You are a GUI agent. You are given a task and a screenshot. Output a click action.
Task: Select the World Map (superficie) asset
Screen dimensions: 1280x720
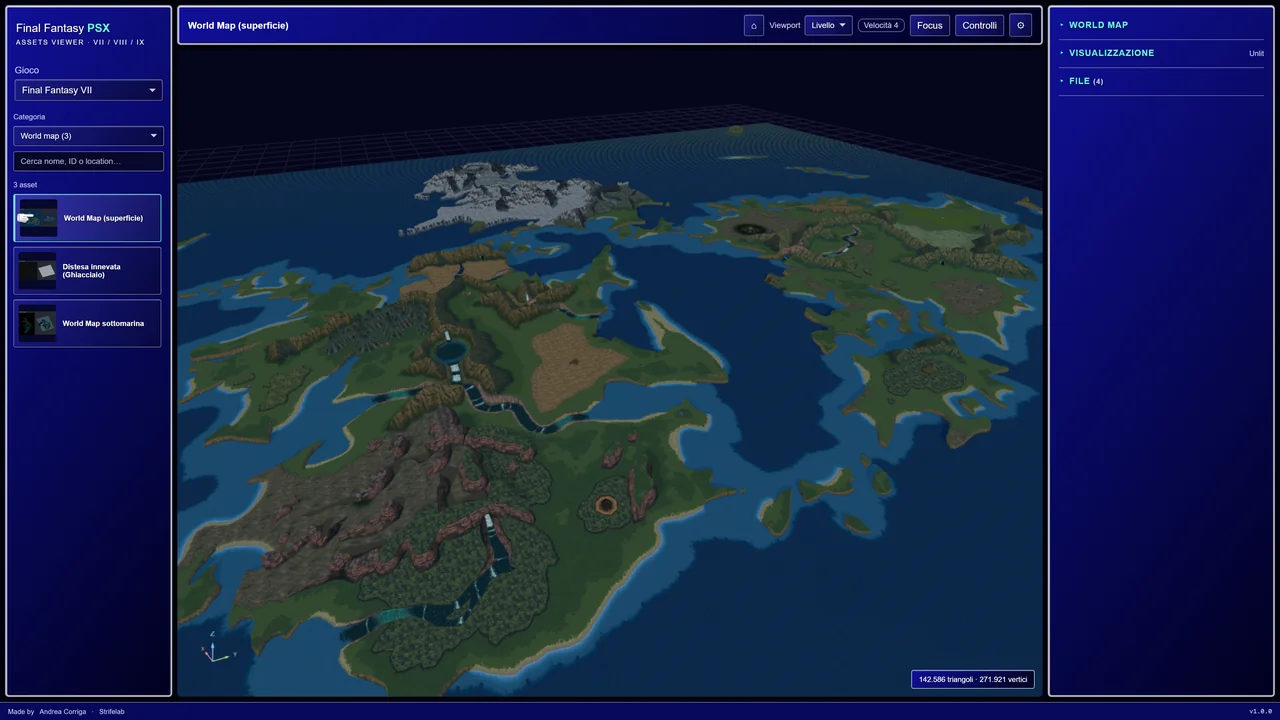[x=87, y=218]
